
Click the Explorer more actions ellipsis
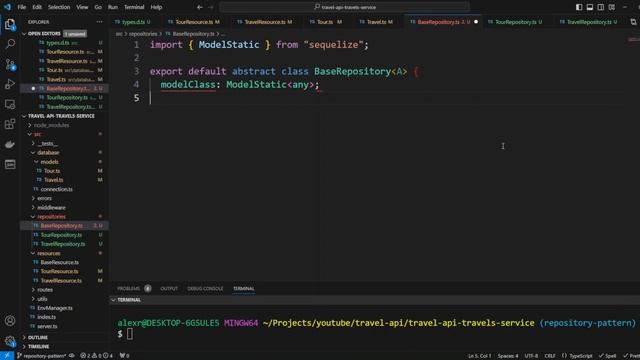[99, 22]
